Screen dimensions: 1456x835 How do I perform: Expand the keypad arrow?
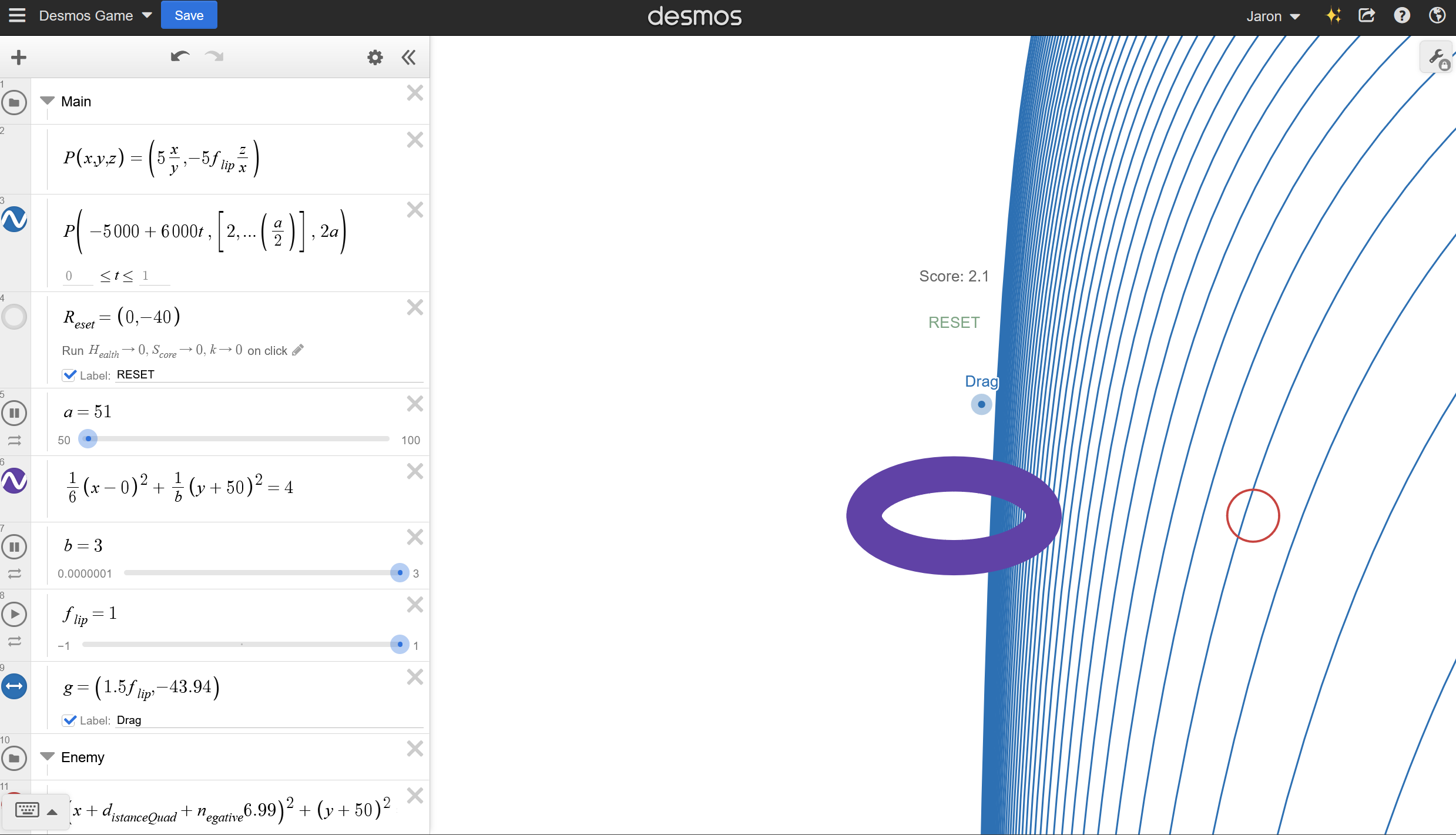click(x=52, y=812)
